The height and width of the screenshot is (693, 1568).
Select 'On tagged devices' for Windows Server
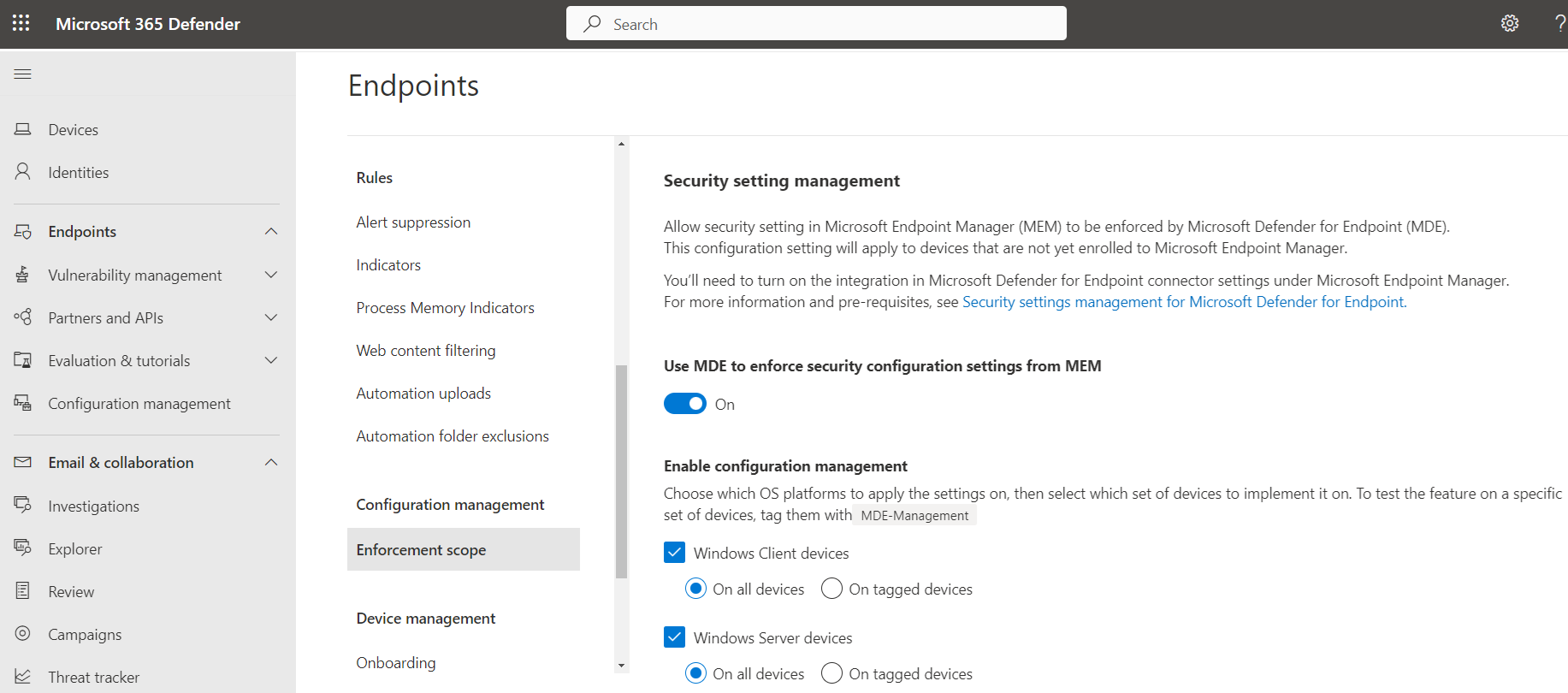(x=831, y=673)
